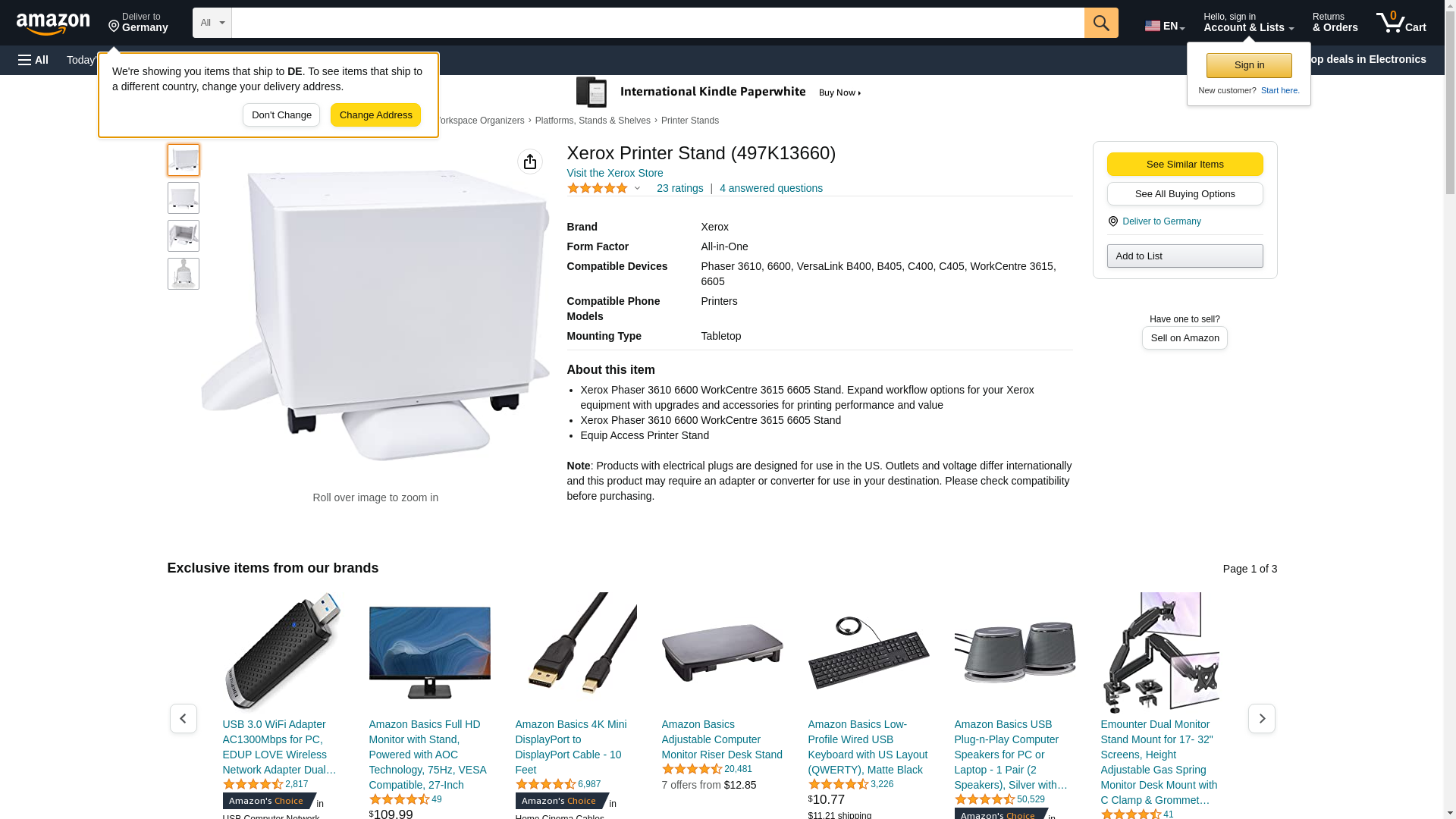The width and height of the screenshot is (1456, 819).
Task: Click the Change Address button
Action: tap(375, 115)
